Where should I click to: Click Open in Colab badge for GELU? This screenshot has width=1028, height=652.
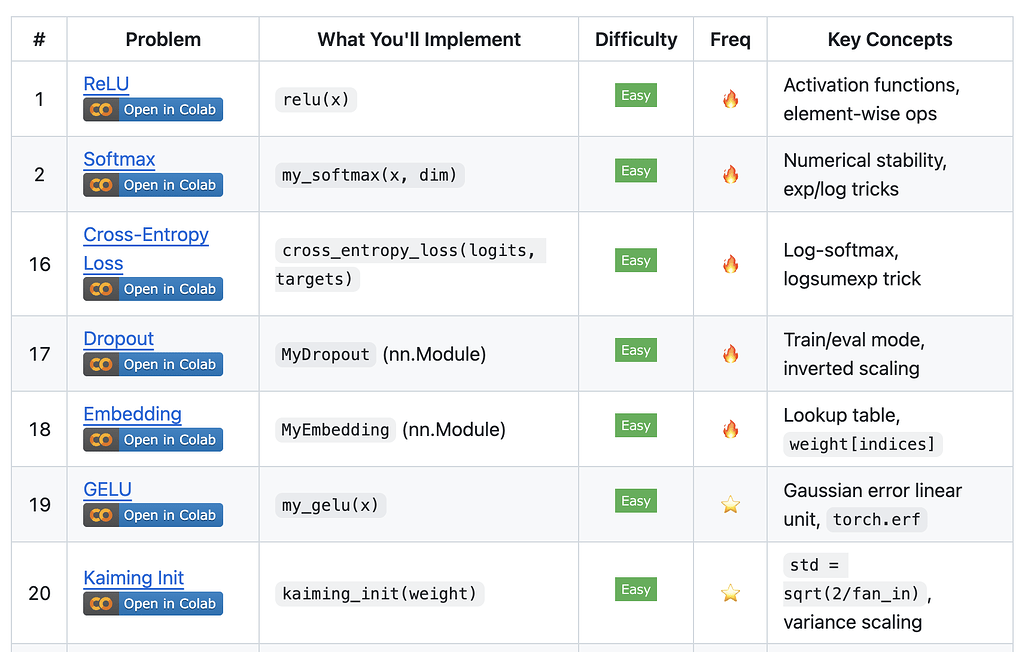point(153,515)
